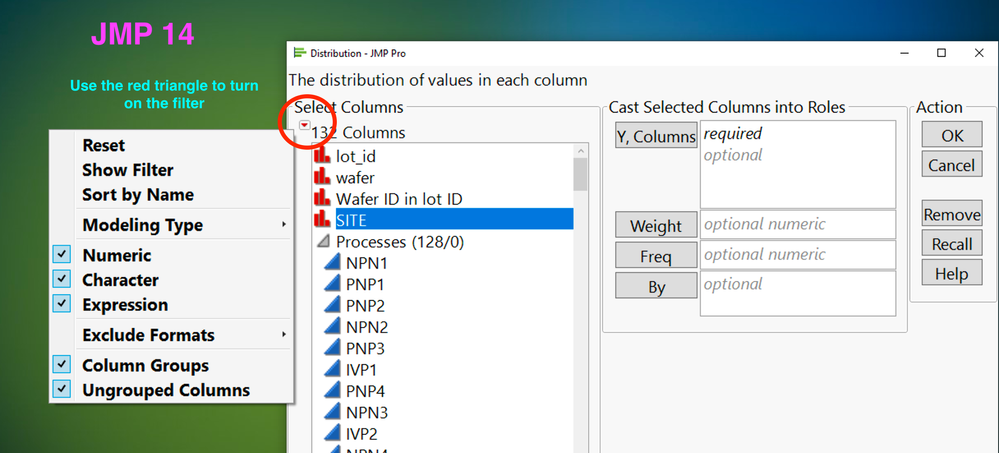Screen dimensions: 999x453
Task: Select Sort by Name menu entry
Action: pos(138,195)
